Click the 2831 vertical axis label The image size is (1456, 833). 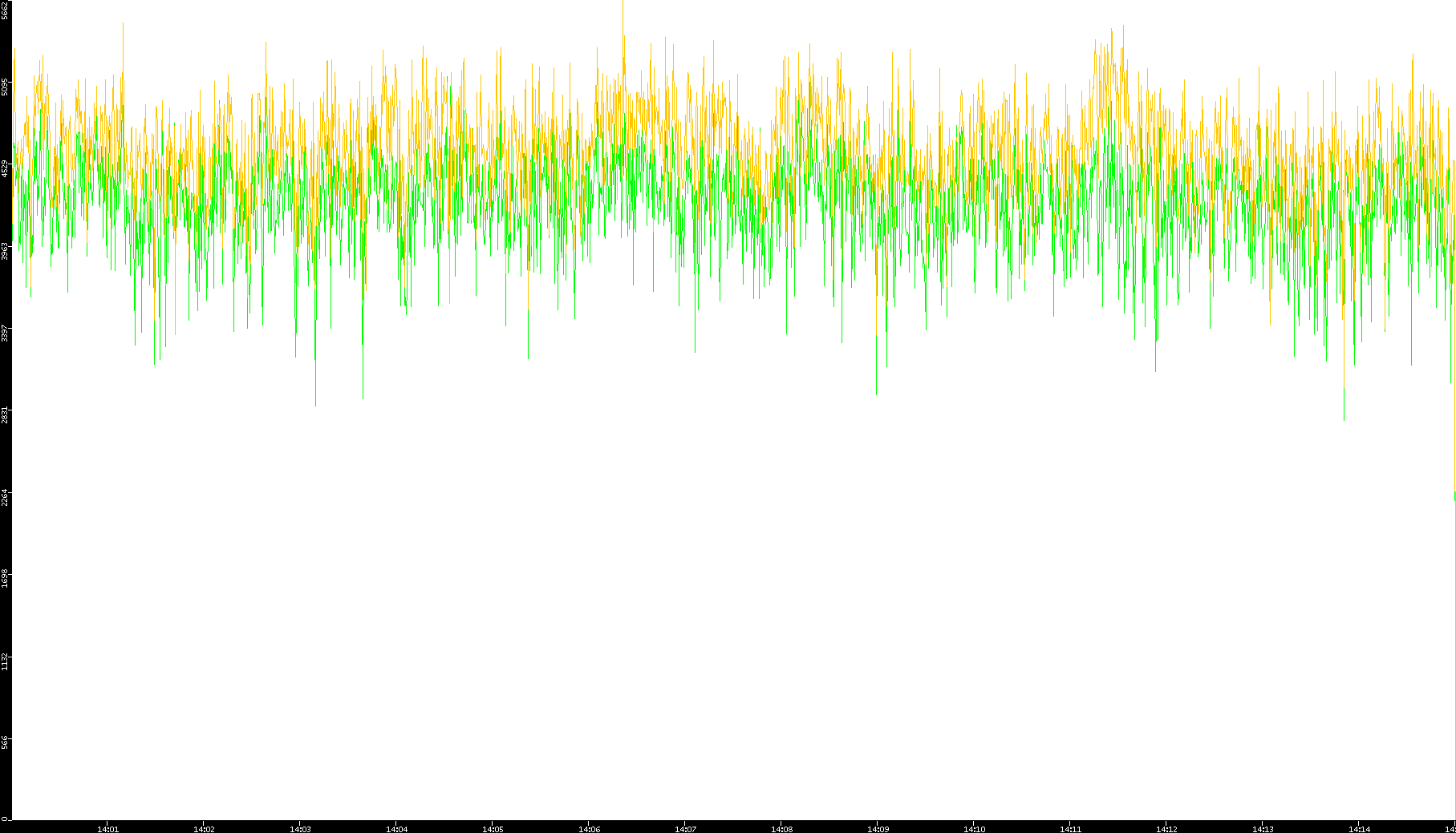point(5,414)
